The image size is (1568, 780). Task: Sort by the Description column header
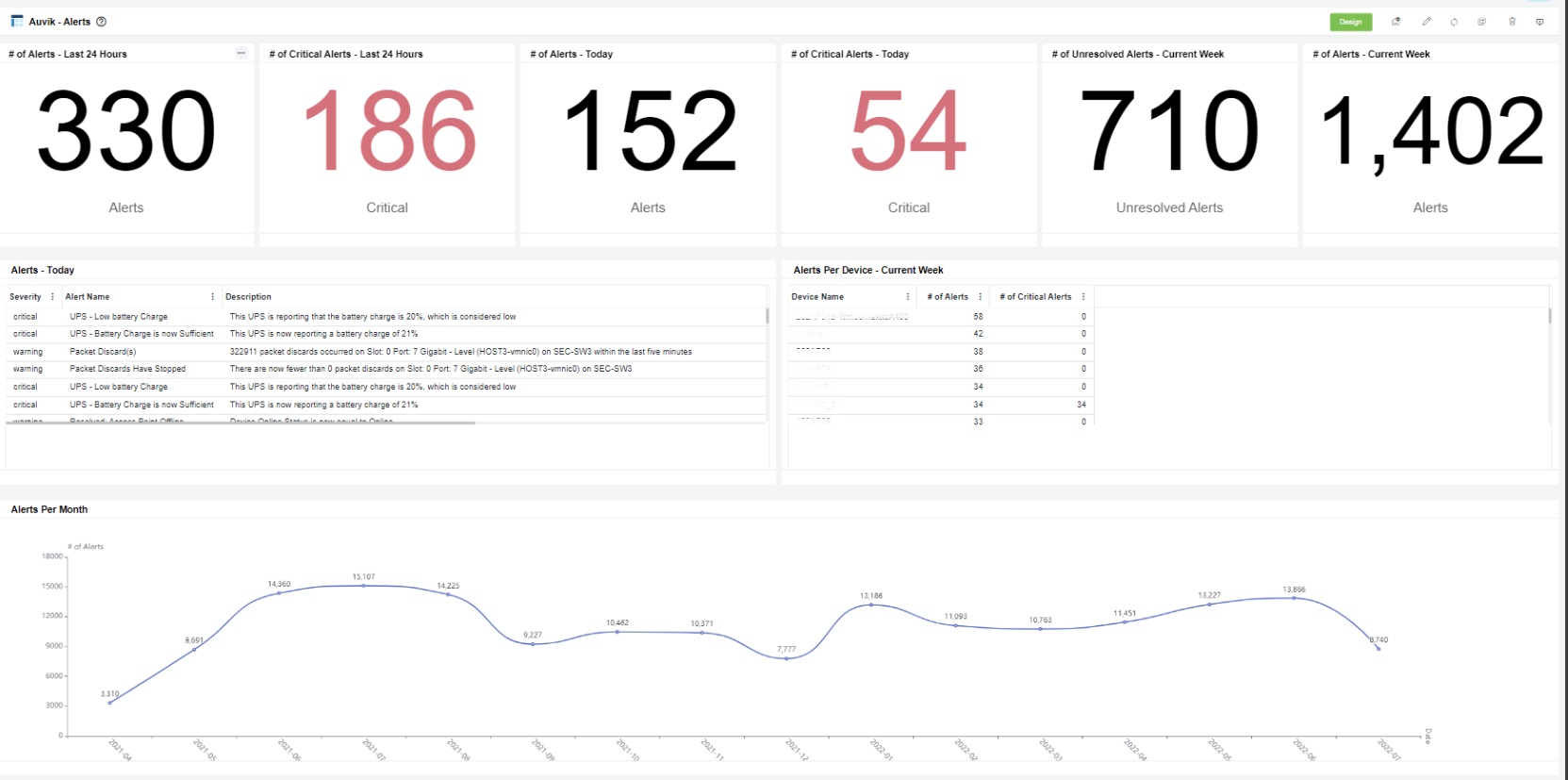[249, 297]
